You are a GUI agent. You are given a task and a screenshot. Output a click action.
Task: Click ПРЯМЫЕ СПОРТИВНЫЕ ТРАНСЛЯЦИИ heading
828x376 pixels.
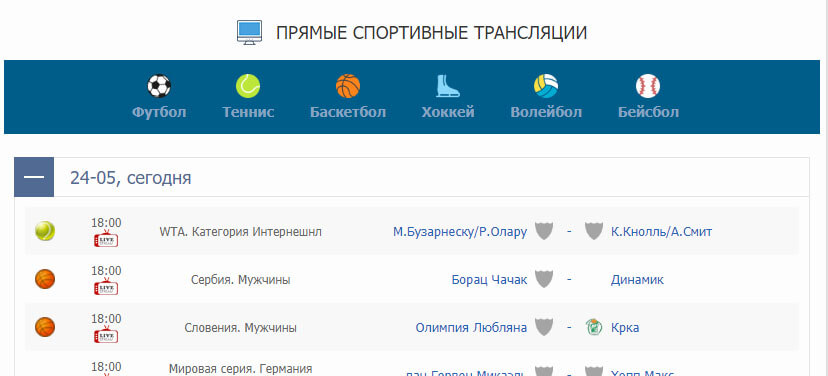431,33
